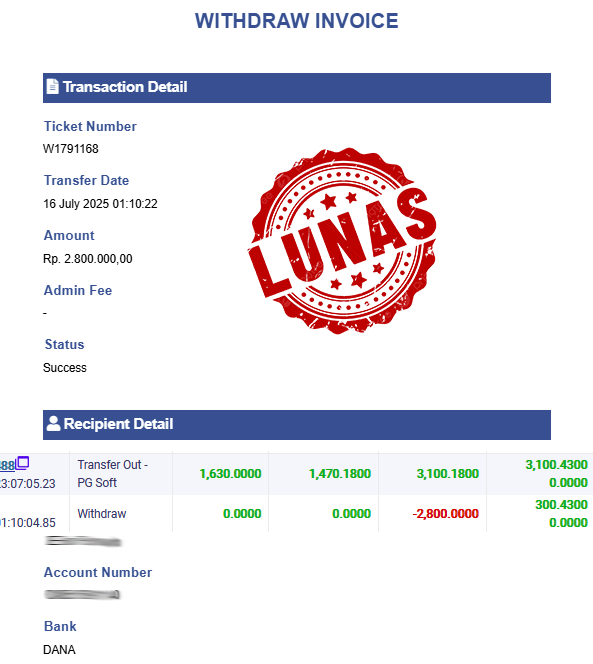This screenshot has width=593, height=664.
Task: Select the Ticket Number label
Action: 90,126
